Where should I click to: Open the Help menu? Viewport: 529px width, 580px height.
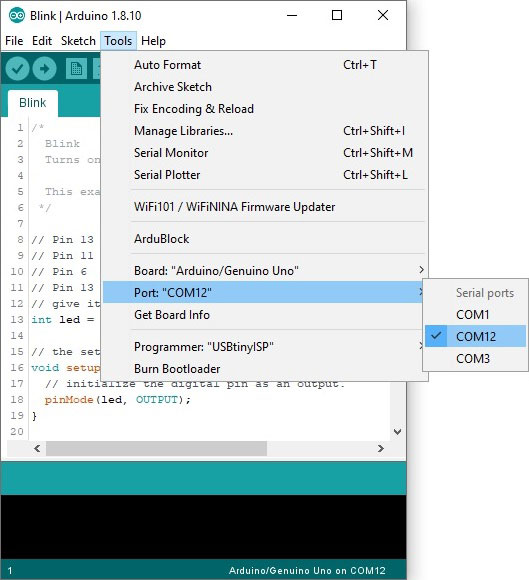pyautogui.click(x=153, y=41)
